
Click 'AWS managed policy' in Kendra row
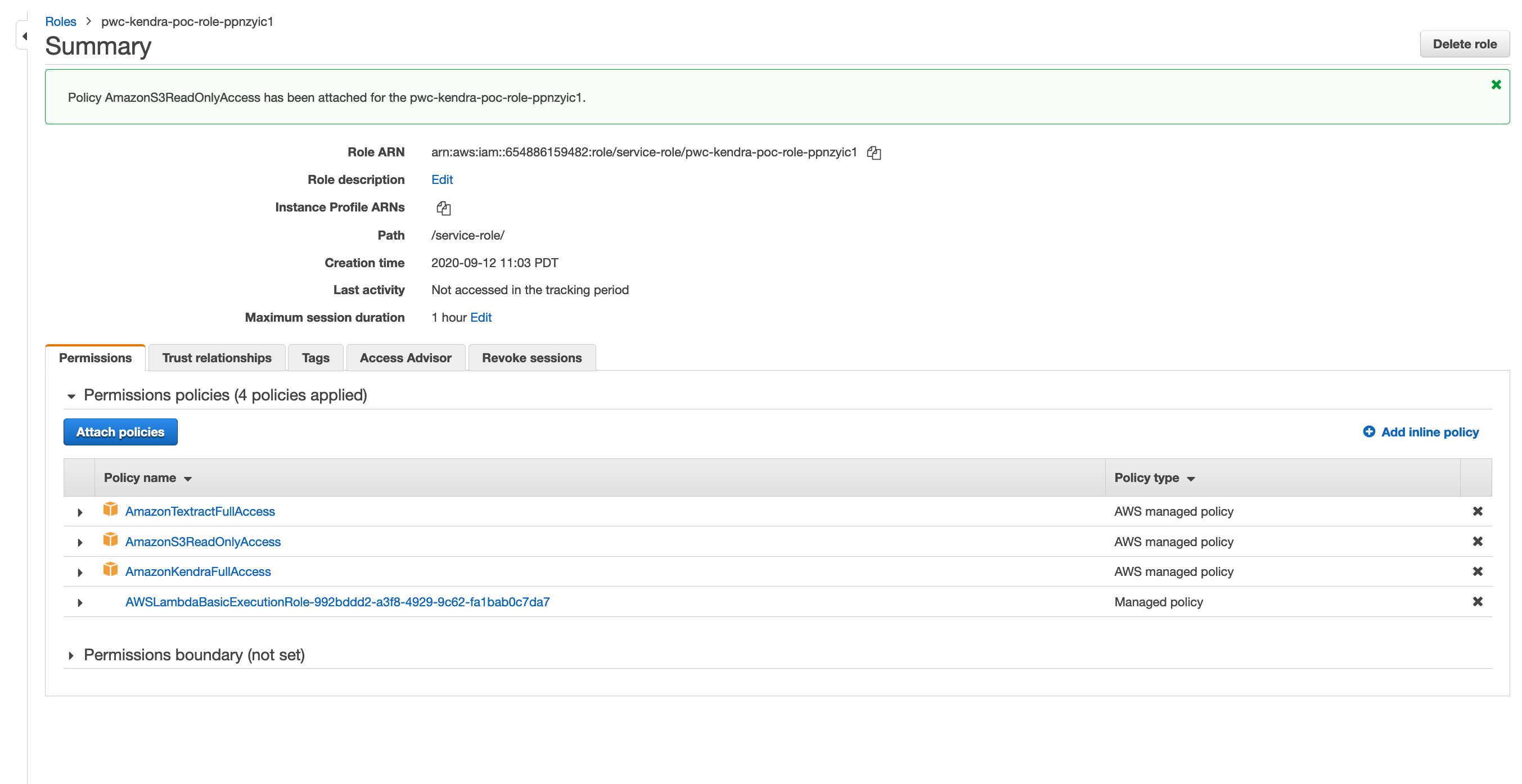click(x=1173, y=571)
